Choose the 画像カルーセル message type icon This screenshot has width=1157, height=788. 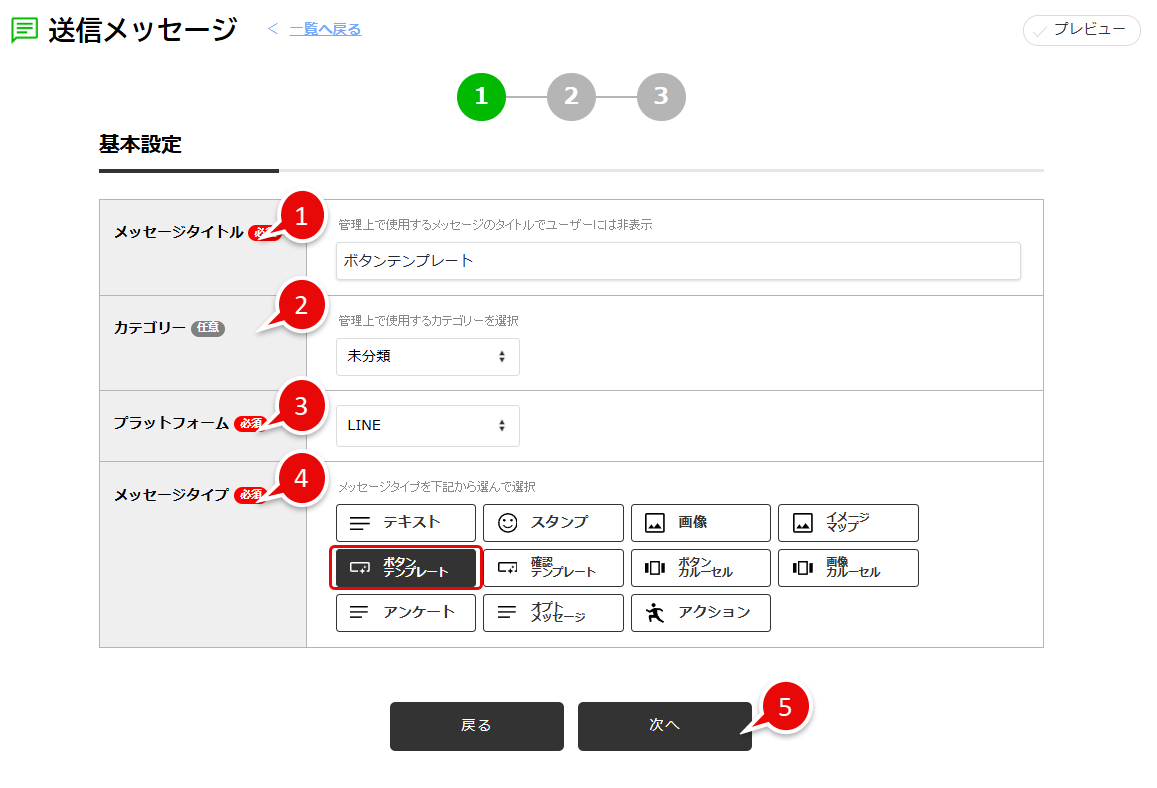click(x=848, y=567)
